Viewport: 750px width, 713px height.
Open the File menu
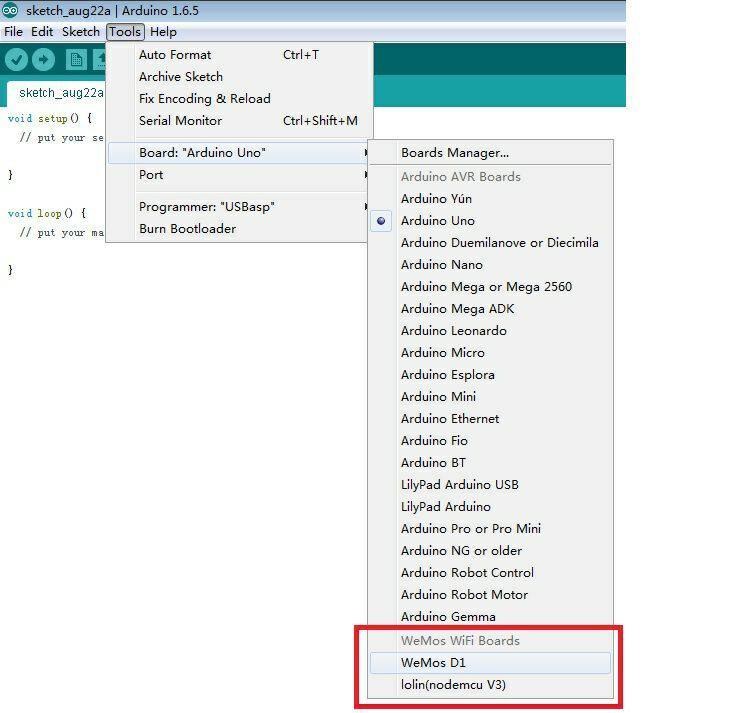click(13, 32)
